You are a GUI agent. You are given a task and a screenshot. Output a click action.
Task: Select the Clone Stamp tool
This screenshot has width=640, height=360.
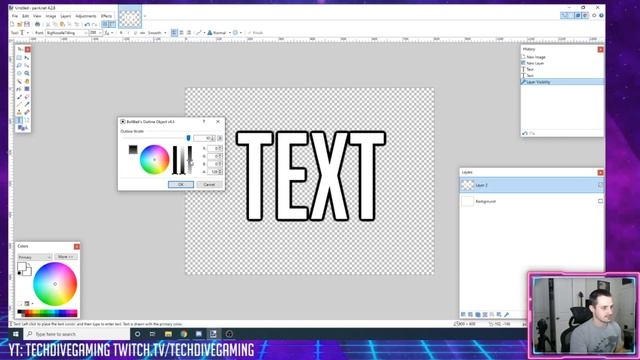pos(19,112)
